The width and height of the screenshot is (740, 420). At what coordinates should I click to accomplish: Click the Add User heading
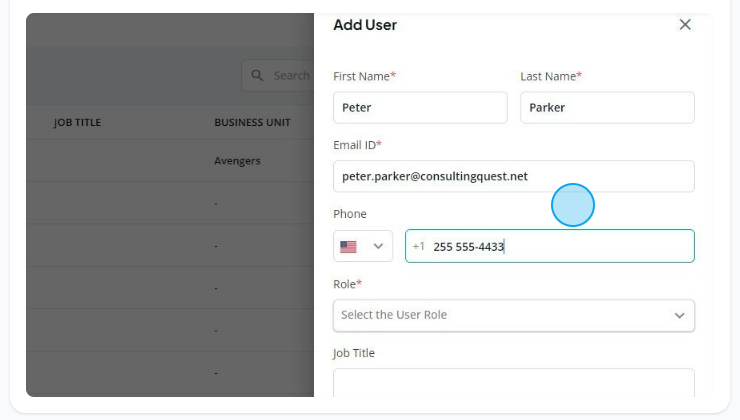365,25
